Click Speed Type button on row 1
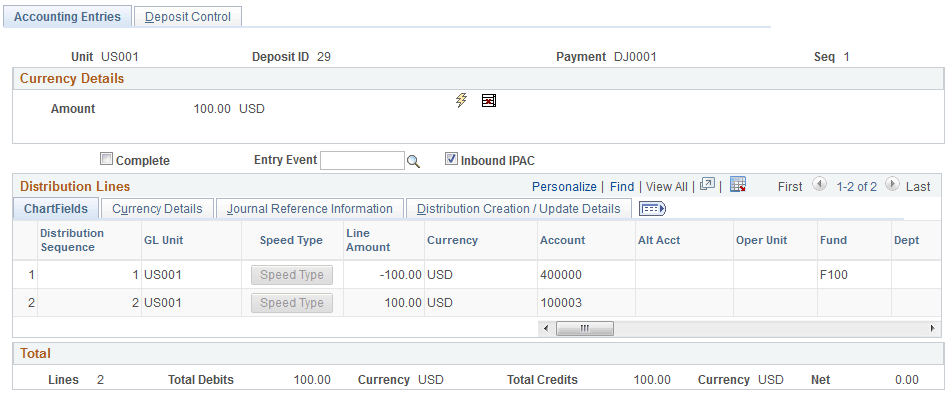 [x=292, y=275]
